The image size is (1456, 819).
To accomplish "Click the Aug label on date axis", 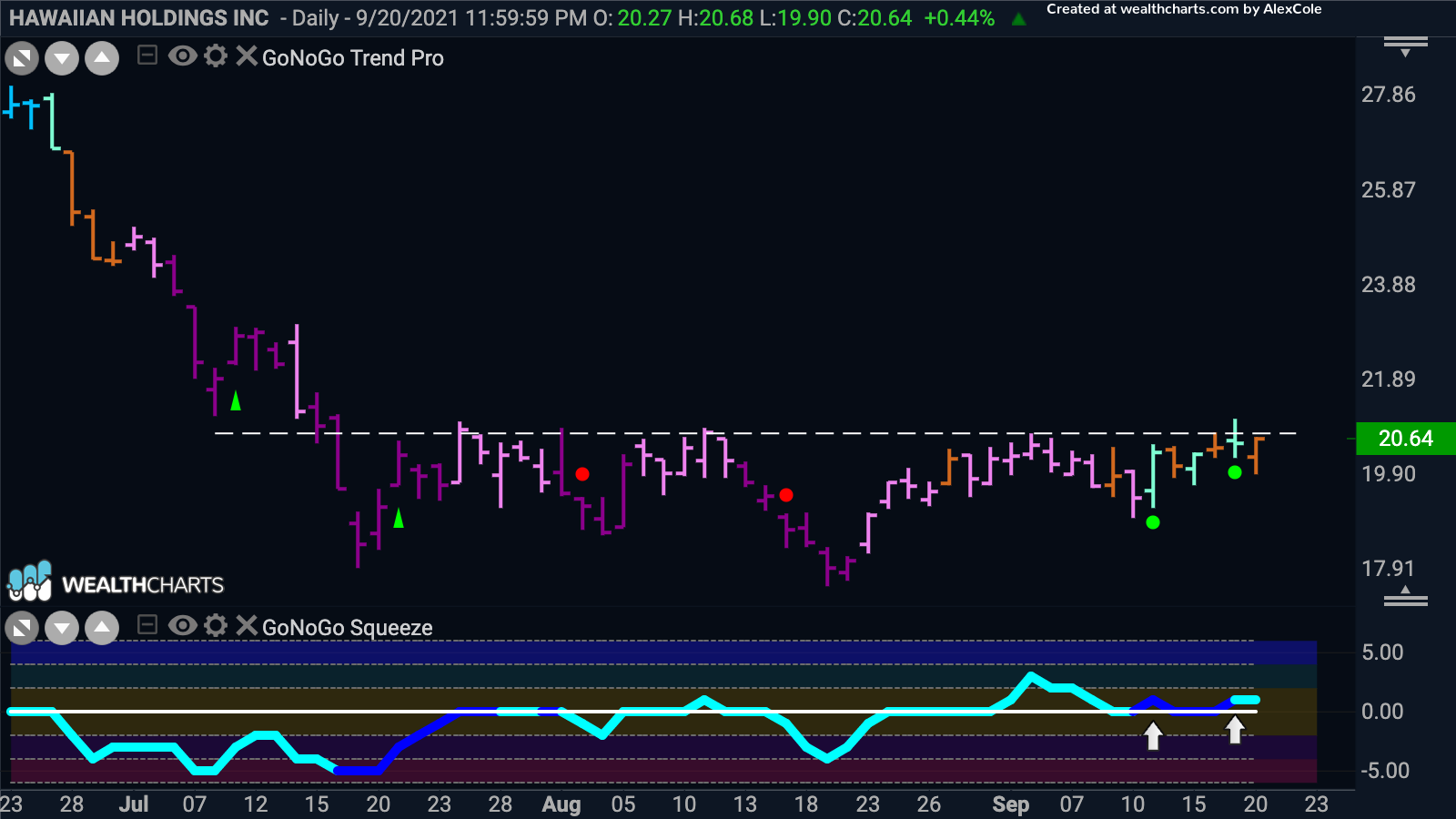I will pyautogui.click(x=561, y=804).
